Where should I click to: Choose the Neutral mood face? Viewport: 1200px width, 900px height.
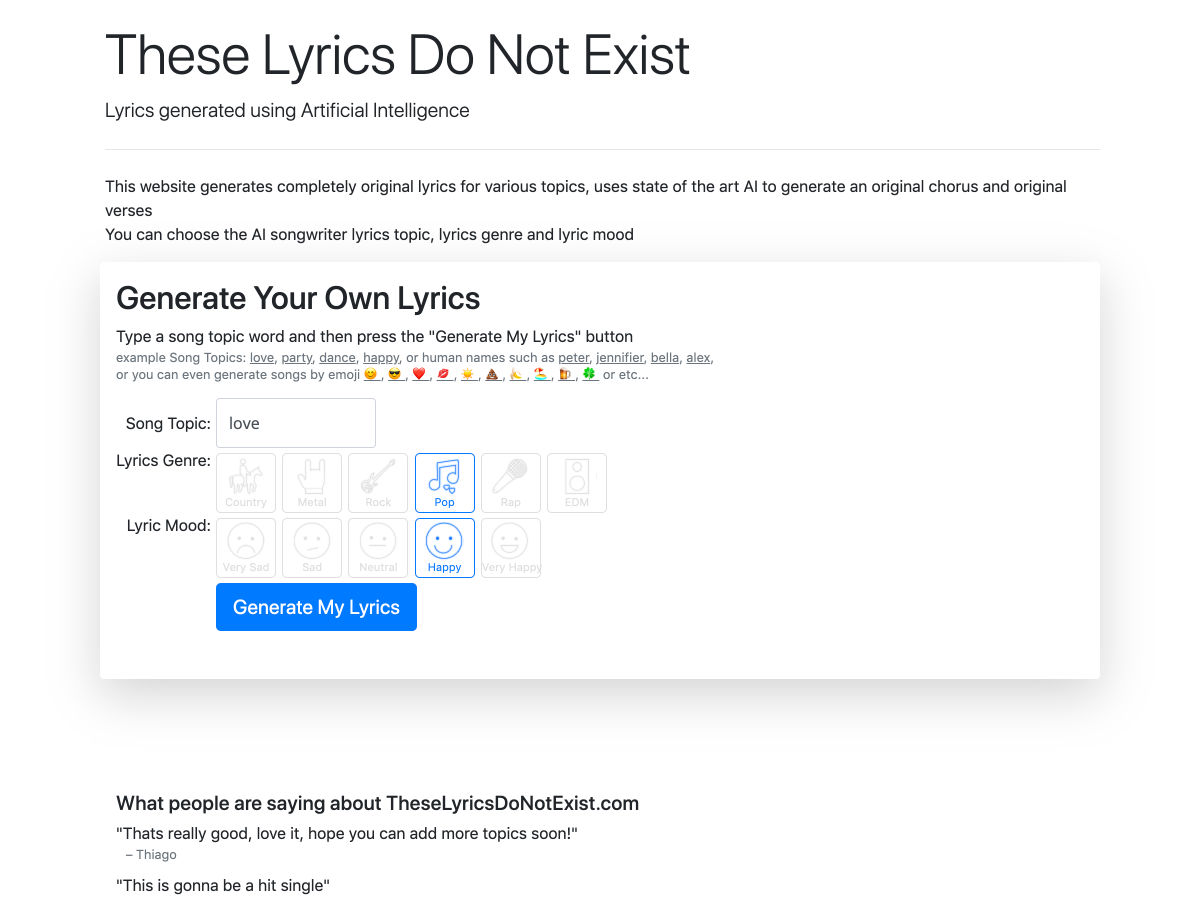click(378, 548)
